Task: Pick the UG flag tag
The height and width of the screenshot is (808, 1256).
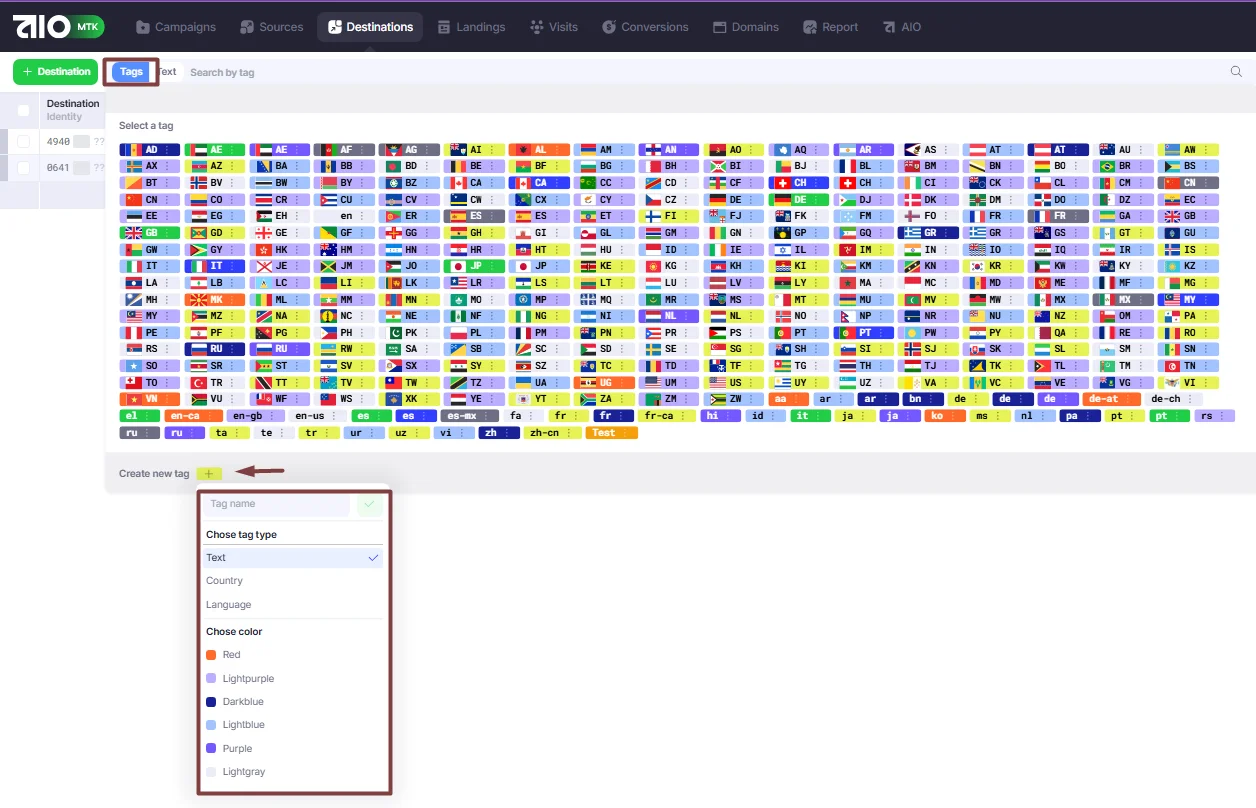Action: pos(604,382)
